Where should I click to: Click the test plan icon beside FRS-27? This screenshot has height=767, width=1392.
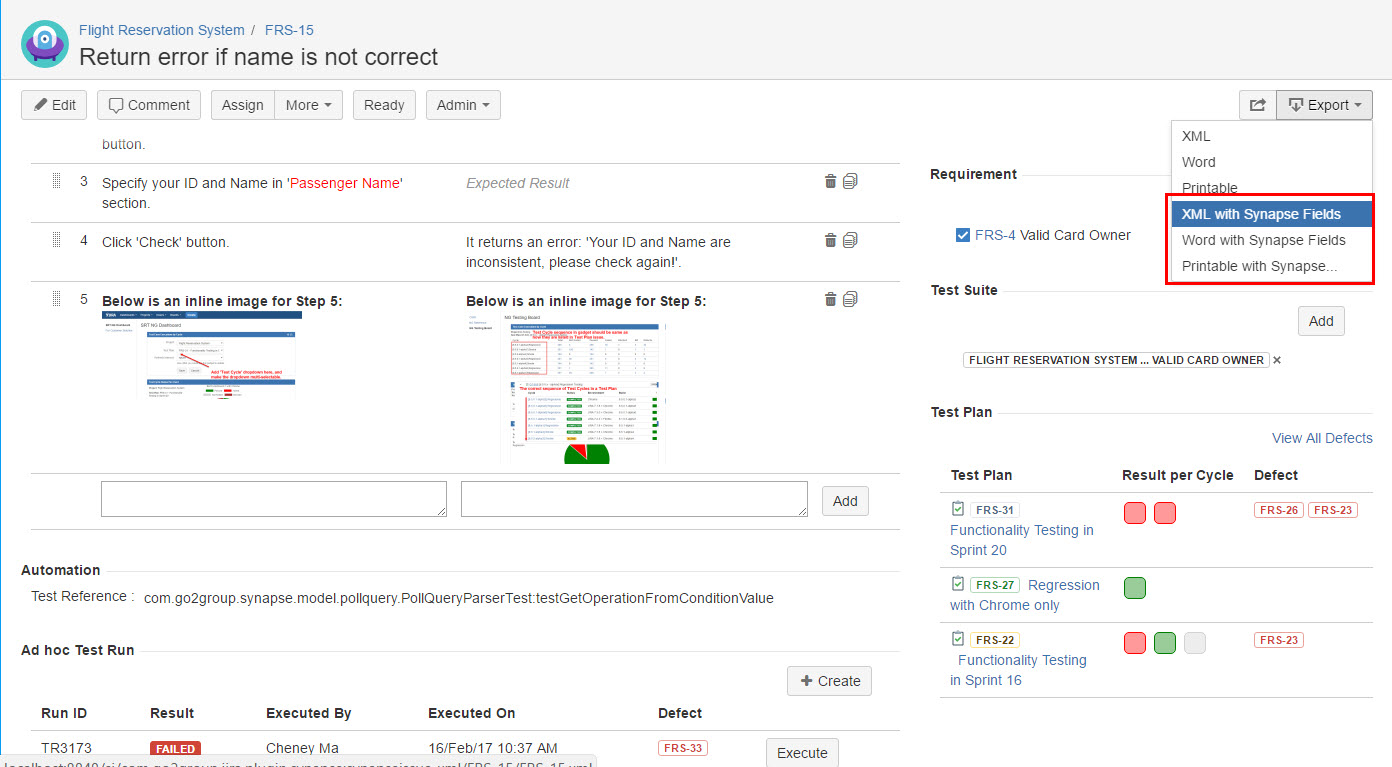pyautogui.click(x=958, y=584)
